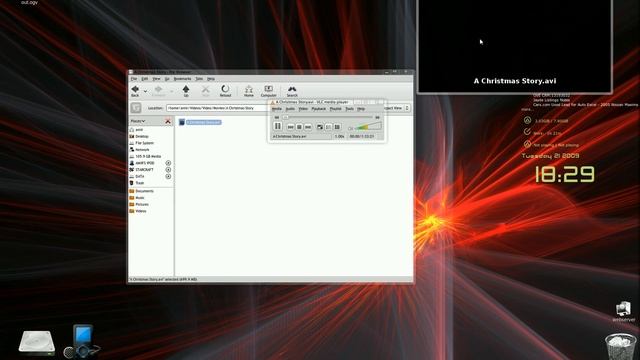Mute audio via VLC speaker icon
This screenshot has height=360, width=640.
pos(350,128)
